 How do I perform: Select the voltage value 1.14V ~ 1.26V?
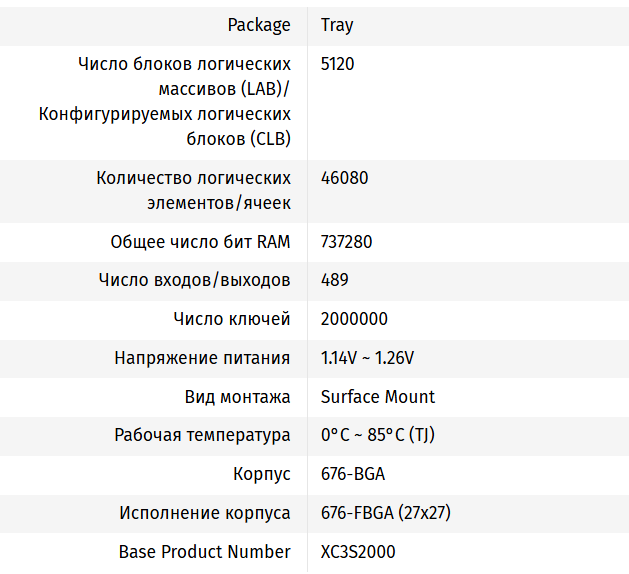[x=367, y=358]
